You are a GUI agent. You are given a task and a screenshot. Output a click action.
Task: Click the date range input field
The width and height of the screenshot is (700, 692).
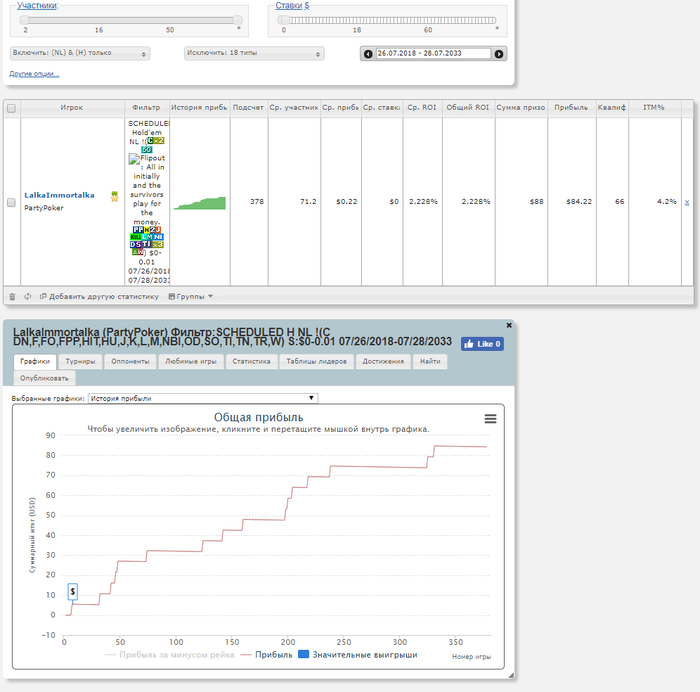433,54
